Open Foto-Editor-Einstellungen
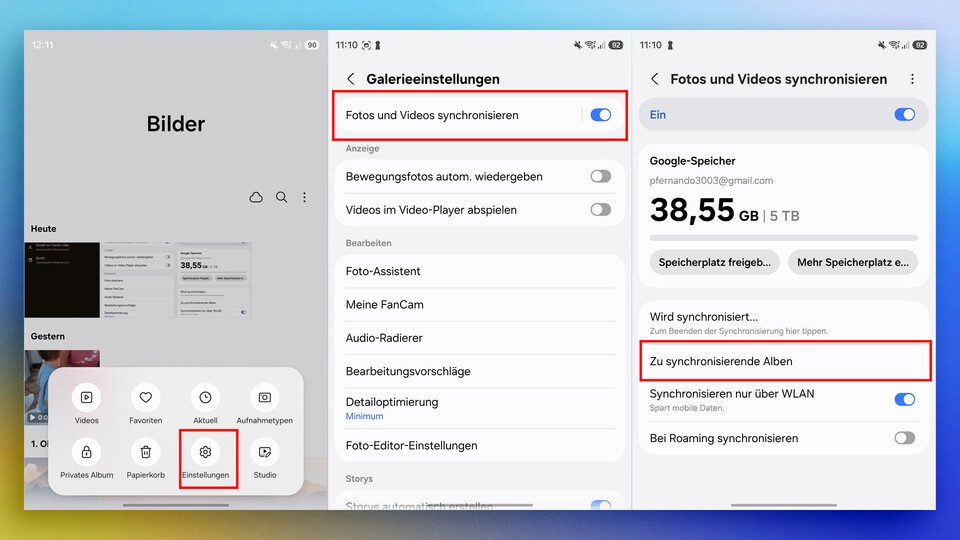This screenshot has height=540, width=960. tap(480, 446)
